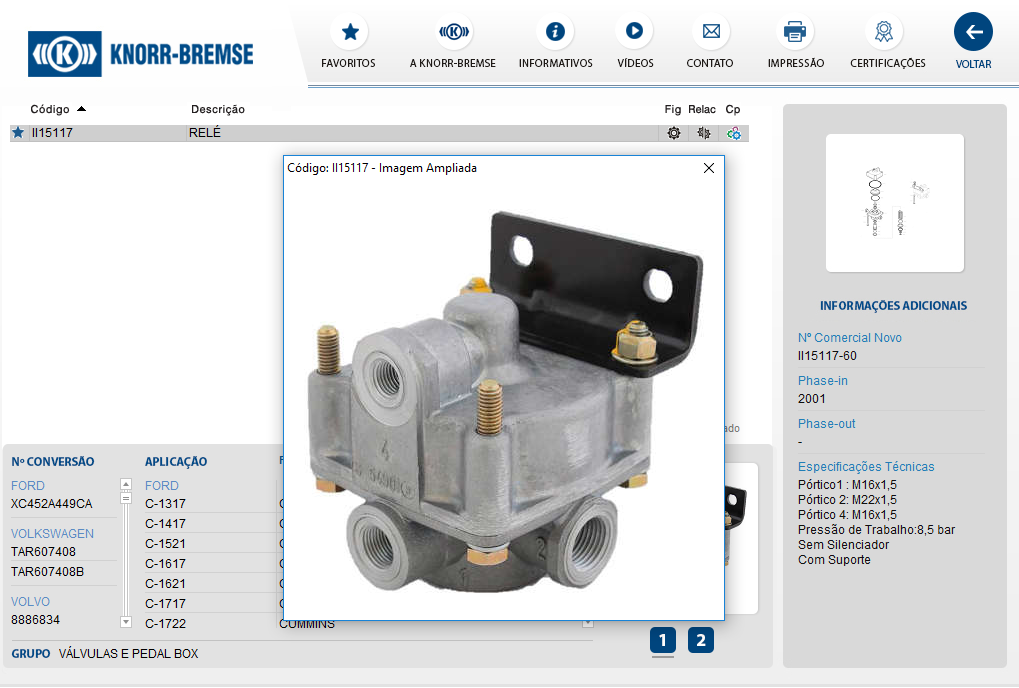Toggle favorite star for II15117
1019x688 pixels.
(x=18, y=133)
